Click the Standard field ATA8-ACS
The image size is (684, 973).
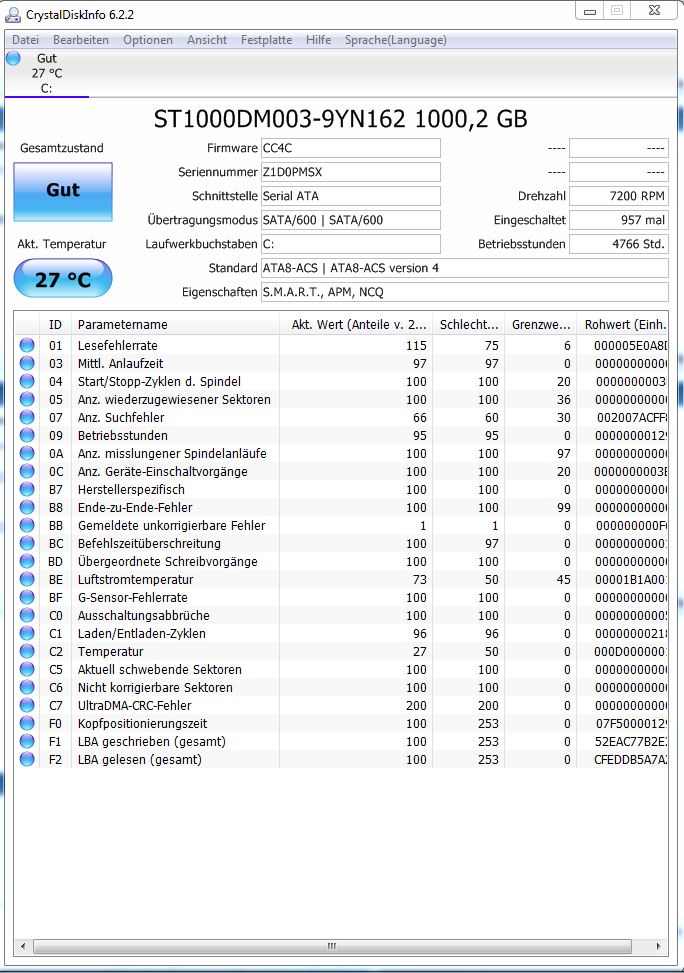(x=464, y=268)
